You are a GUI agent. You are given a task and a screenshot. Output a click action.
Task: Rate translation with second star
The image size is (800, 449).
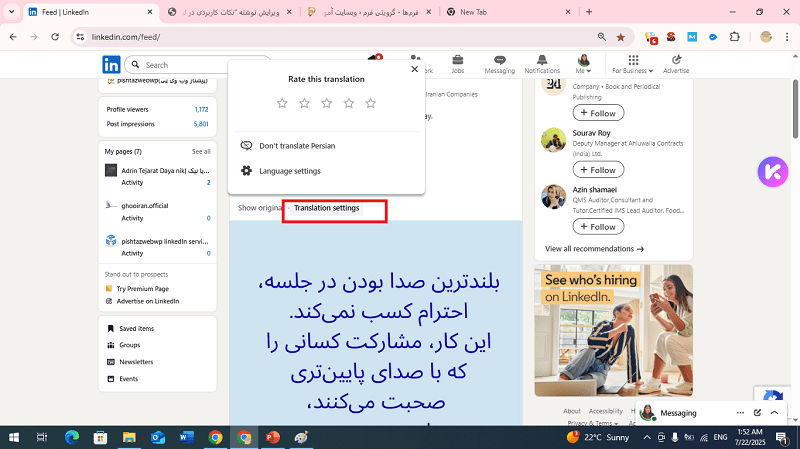305,104
